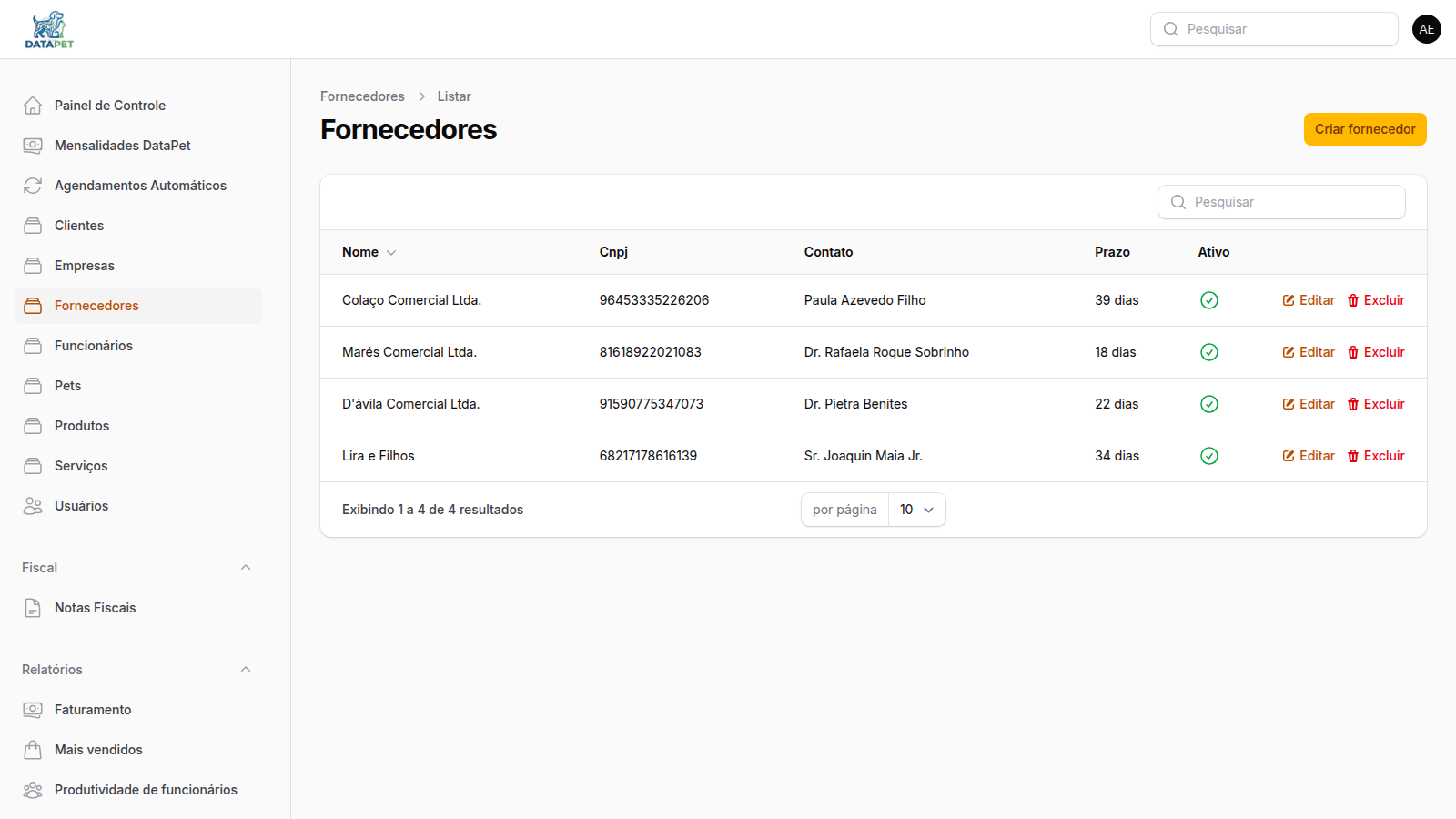Click the Faturamento banknote icon
Image resolution: width=1456 pixels, height=819 pixels.
[x=33, y=710]
